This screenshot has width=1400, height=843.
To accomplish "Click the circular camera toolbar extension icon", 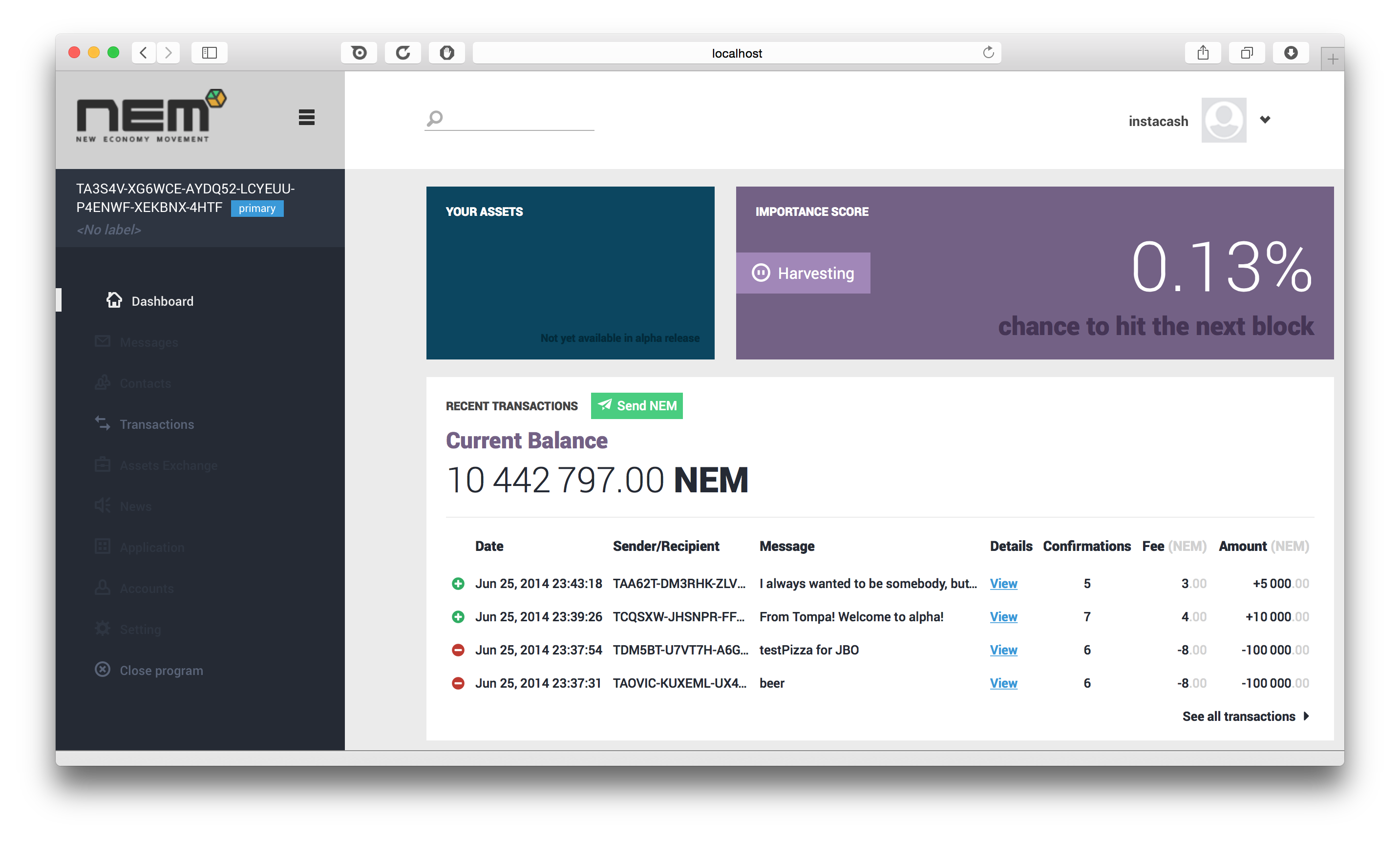I will pos(359,53).
